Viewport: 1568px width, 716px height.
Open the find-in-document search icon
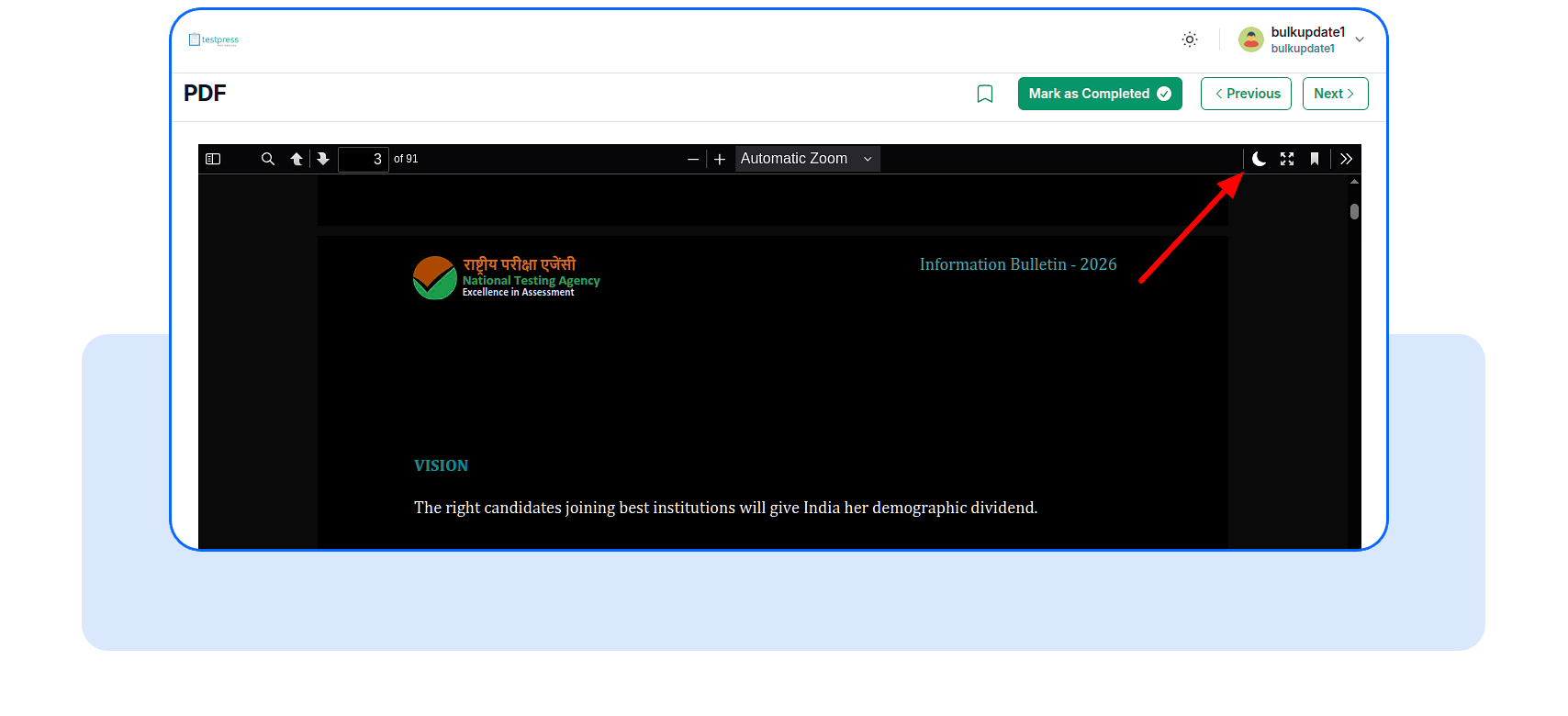pos(268,159)
